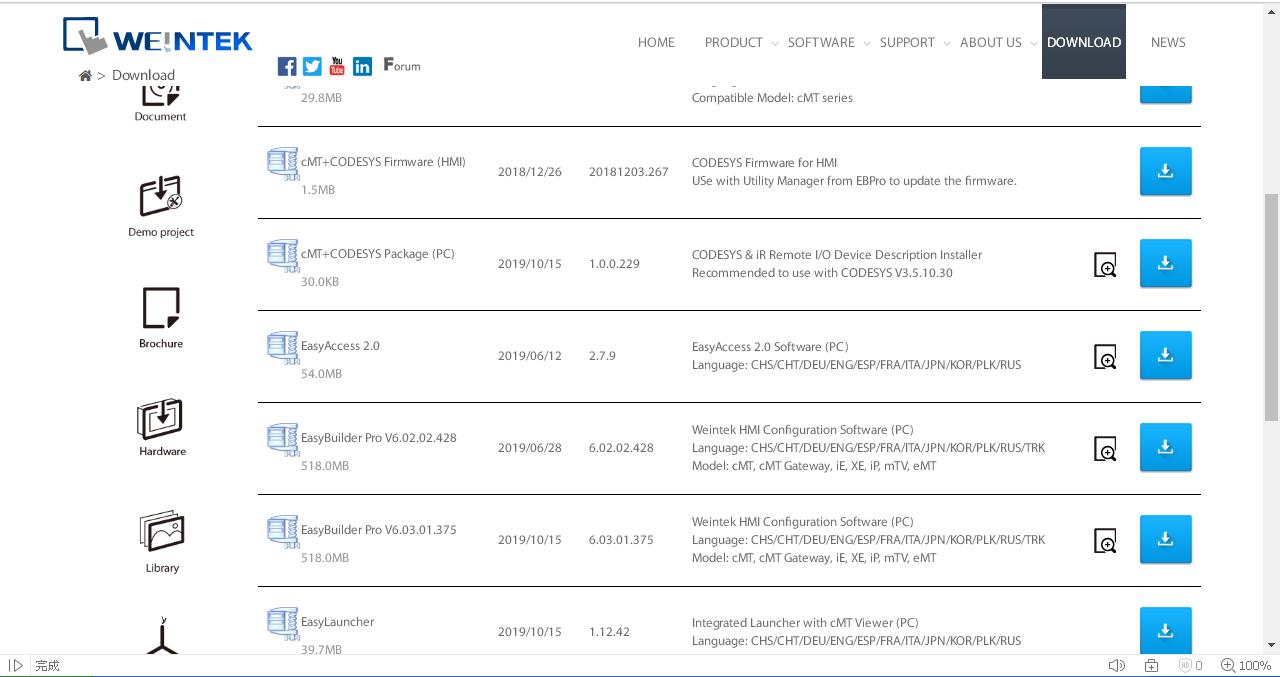This screenshot has height=677, width=1280.
Task: Open the LinkedIn social icon
Action: coord(362,66)
